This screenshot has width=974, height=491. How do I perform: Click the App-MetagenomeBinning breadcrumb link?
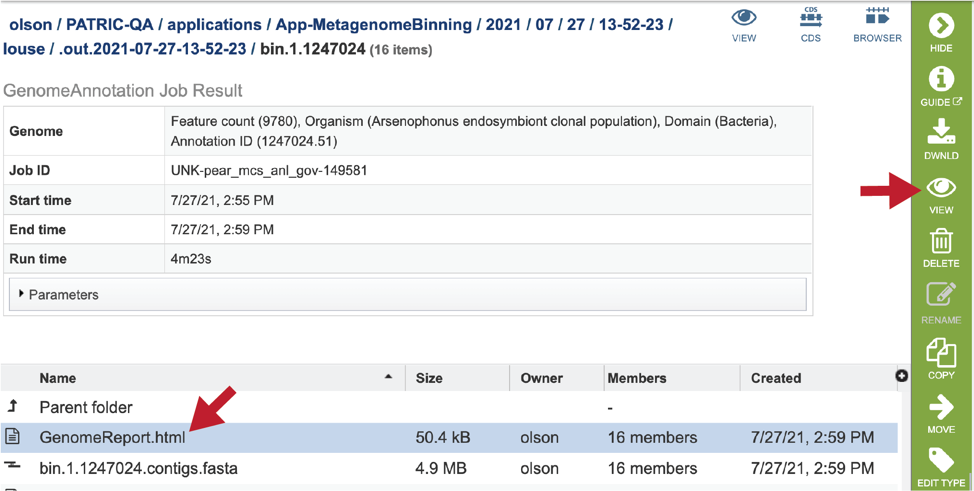tap(374, 25)
